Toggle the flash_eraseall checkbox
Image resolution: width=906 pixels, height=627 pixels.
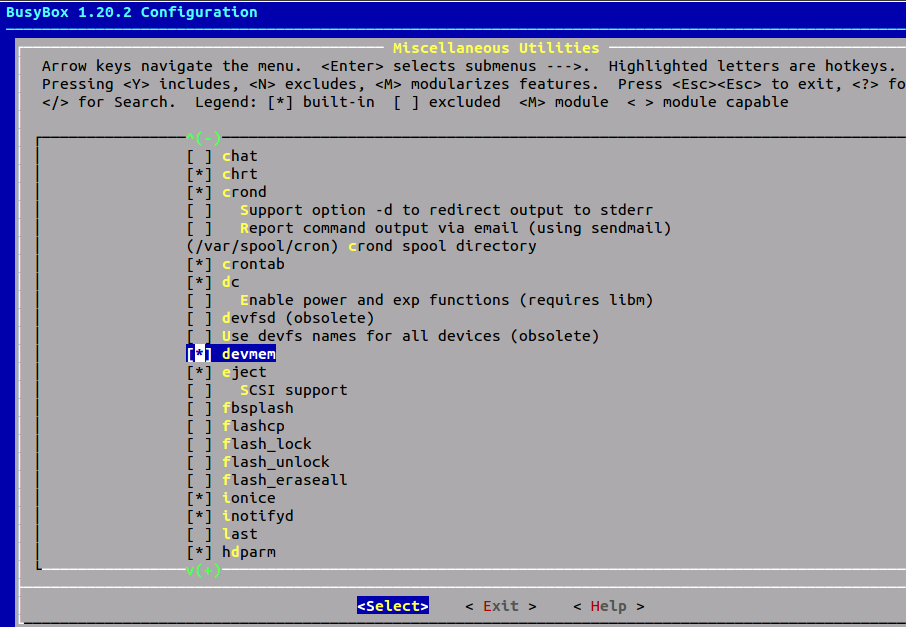[199, 480]
